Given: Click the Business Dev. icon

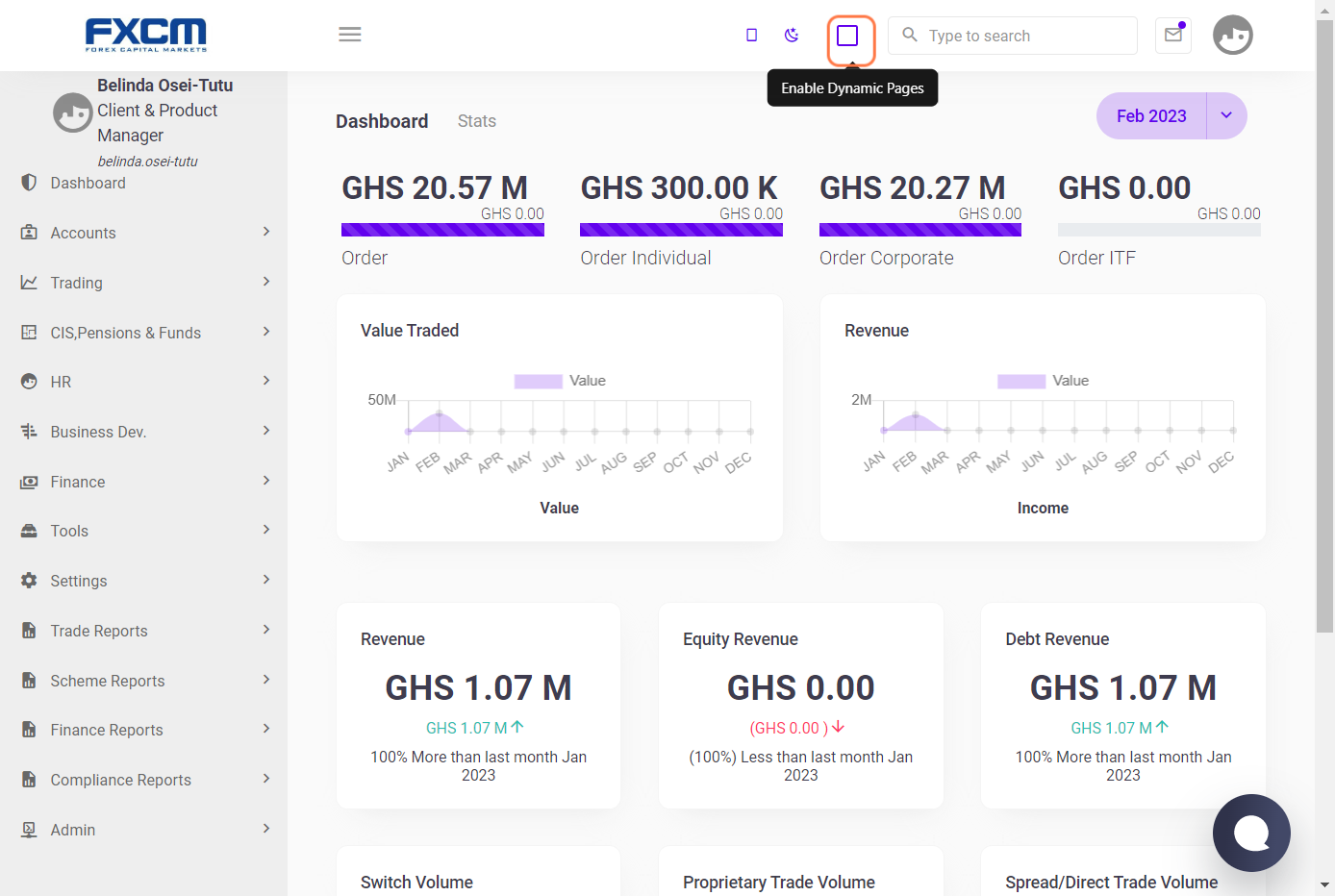Looking at the screenshot, I should [29, 432].
